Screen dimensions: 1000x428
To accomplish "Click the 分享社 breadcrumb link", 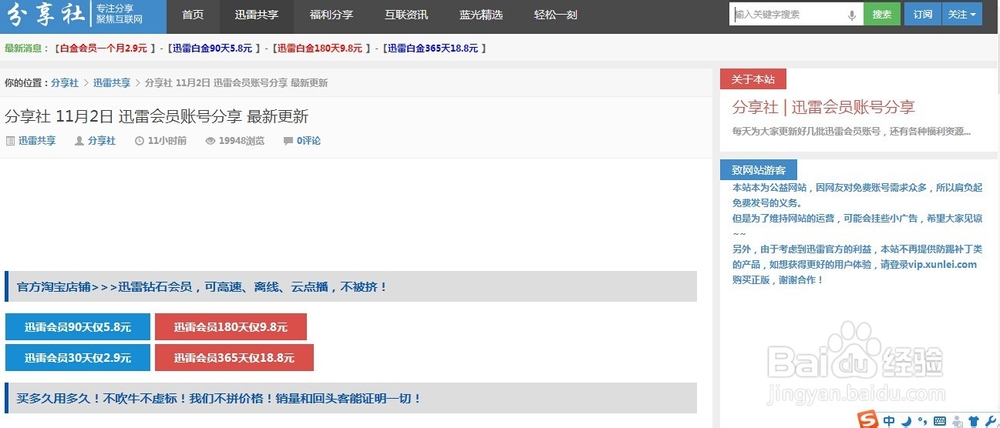I will 65,83.
